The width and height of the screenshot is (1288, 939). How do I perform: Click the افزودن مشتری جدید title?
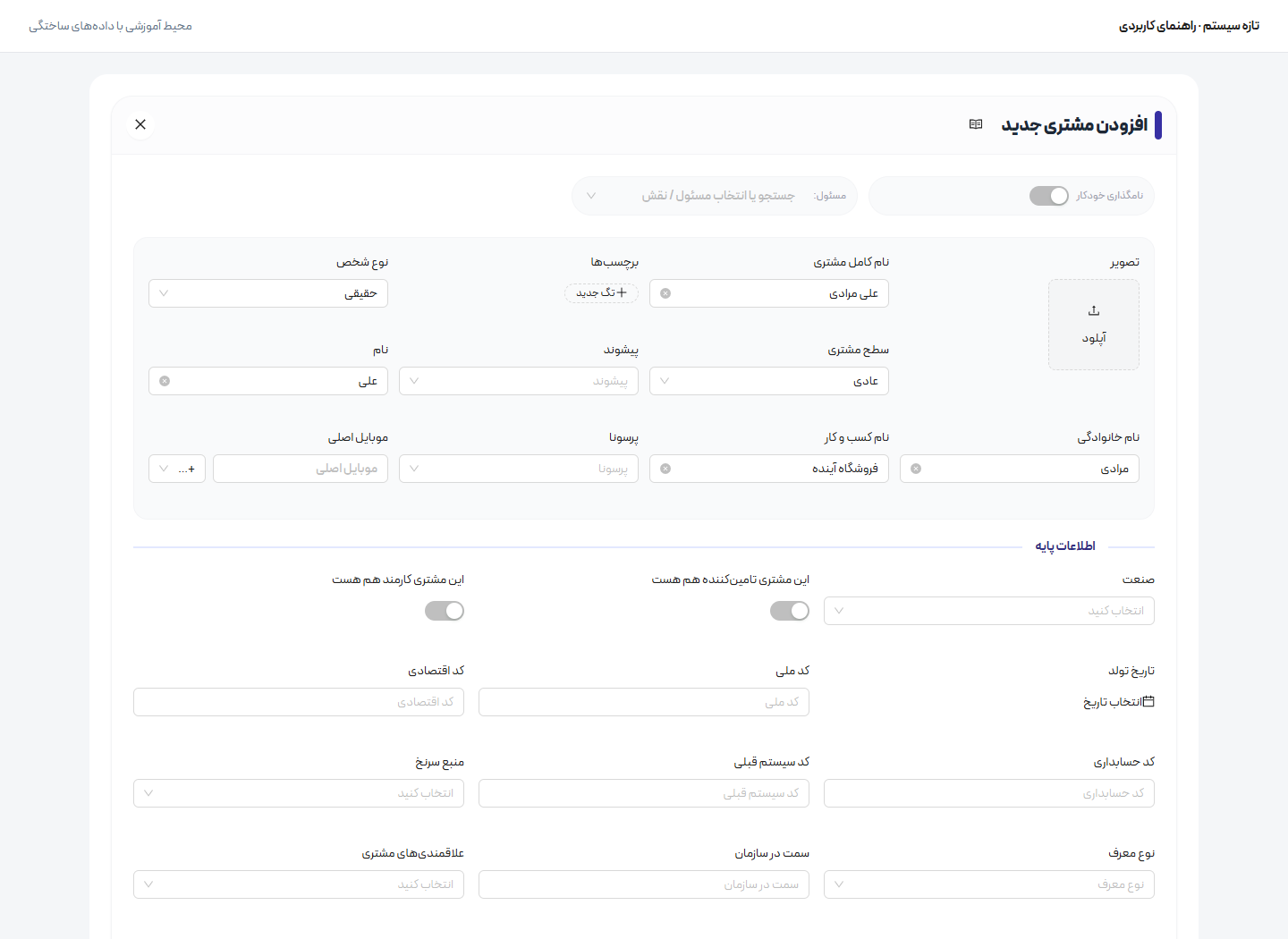(1074, 124)
